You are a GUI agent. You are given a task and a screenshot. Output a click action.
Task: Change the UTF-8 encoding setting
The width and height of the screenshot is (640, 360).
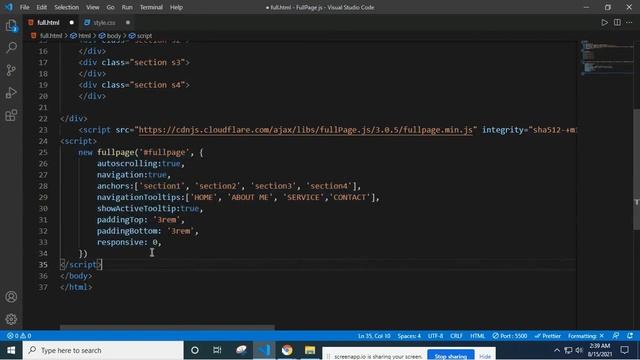[436, 336]
